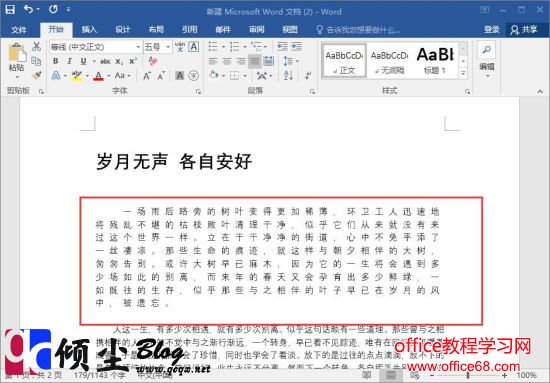Apply text effects outlined A
Image resolution: width=550 pixels, height=383 pixels.
pos(56,75)
